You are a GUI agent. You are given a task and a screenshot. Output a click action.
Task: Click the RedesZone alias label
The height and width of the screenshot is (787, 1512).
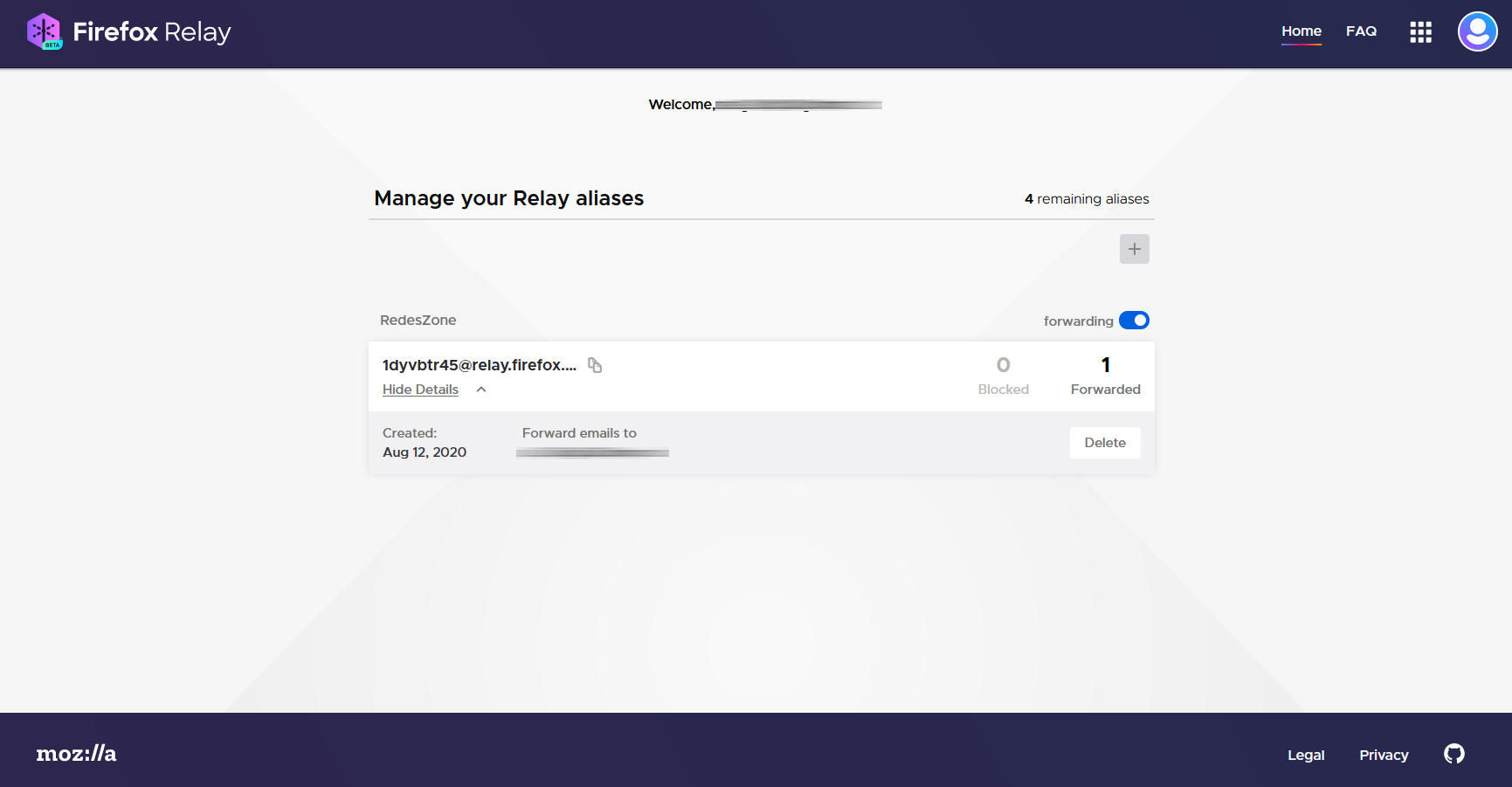tap(418, 321)
